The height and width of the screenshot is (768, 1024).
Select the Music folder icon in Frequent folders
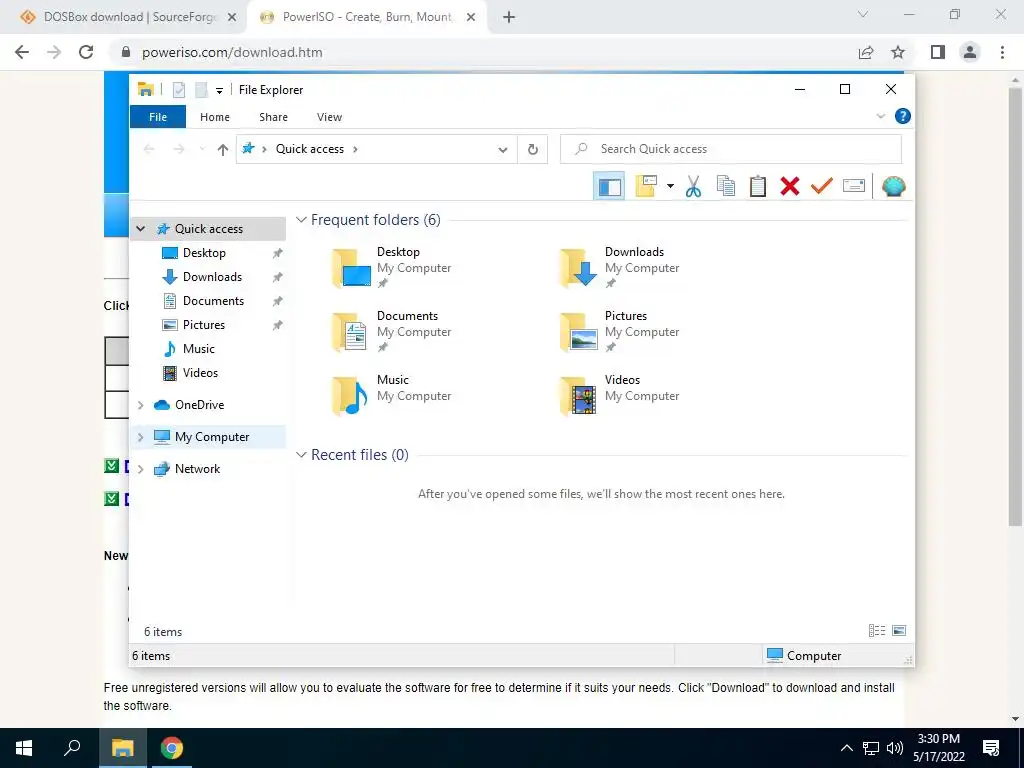(349, 396)
